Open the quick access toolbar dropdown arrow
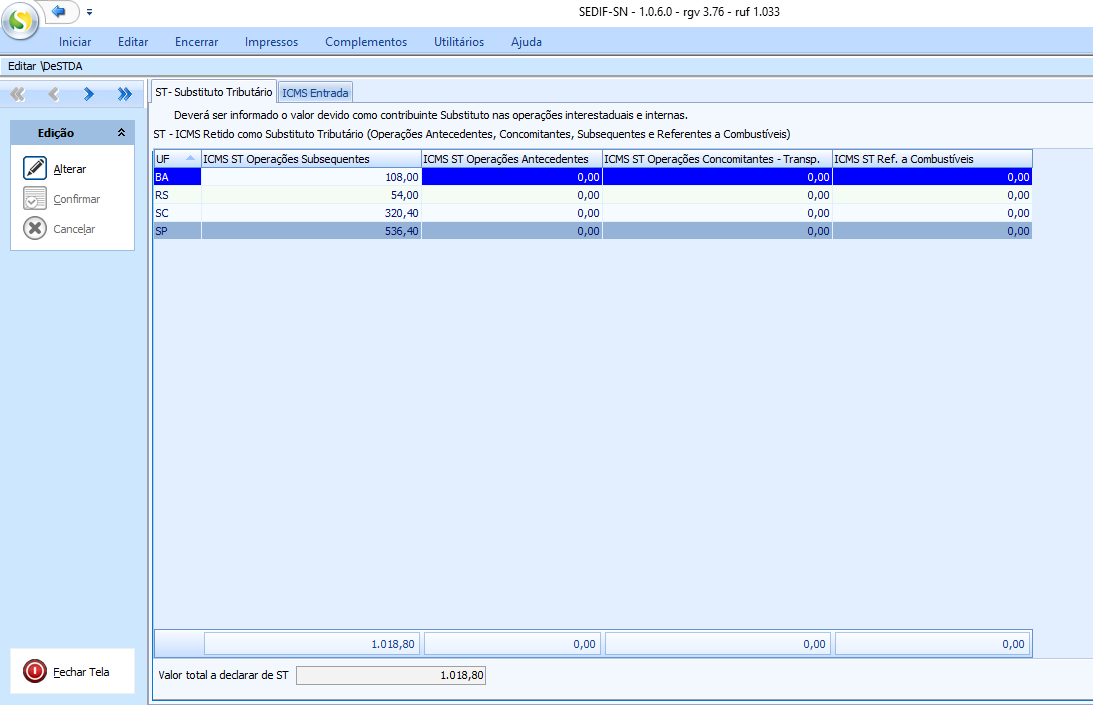The width and height of the screenshot is (1093, 705). 88,13
